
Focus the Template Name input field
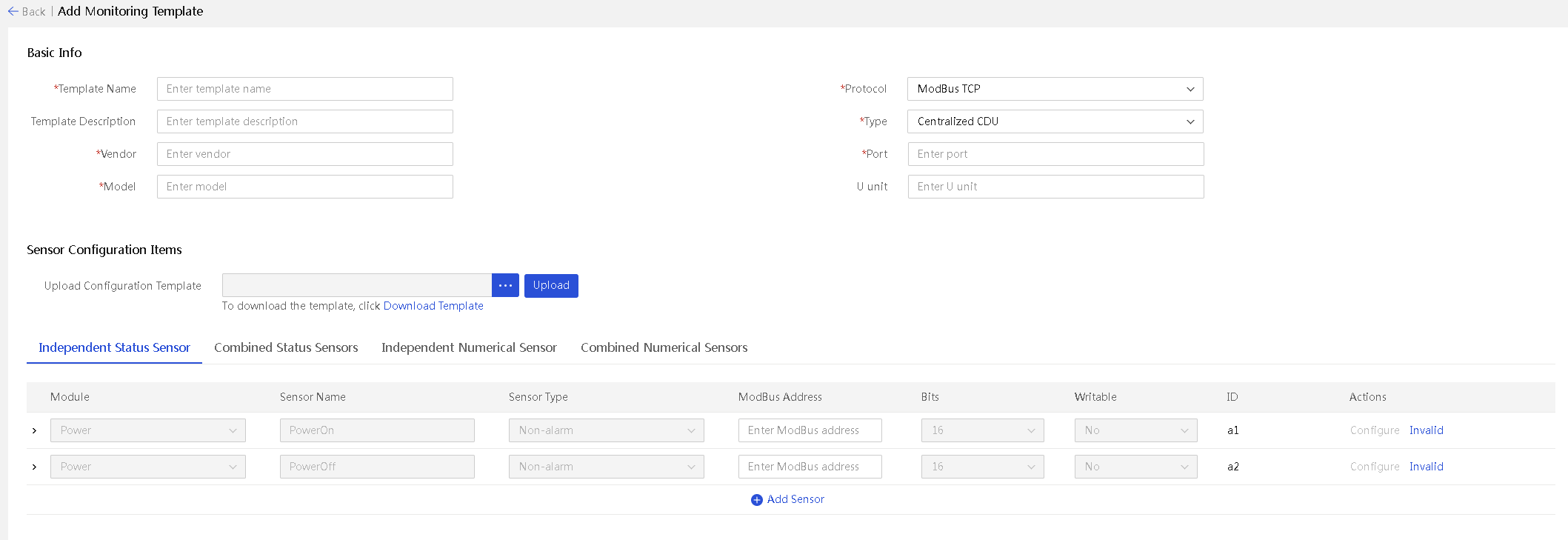[304, 89]
